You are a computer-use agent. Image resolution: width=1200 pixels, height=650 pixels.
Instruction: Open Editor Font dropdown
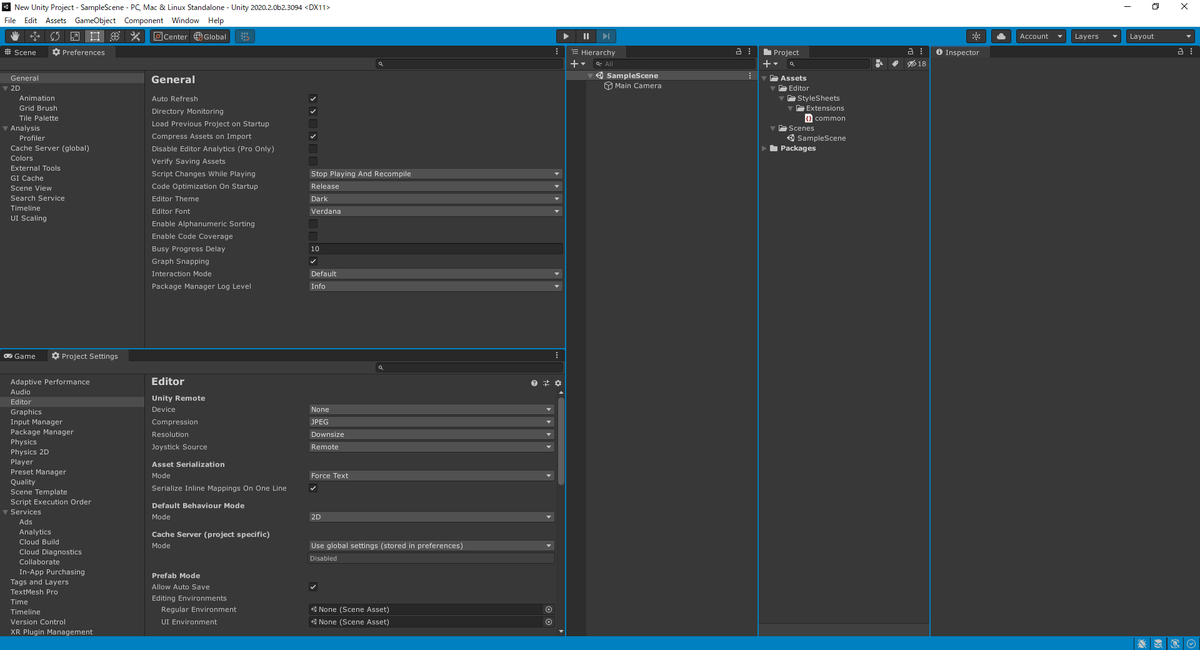pyautogui.click(x=435, y=211)
